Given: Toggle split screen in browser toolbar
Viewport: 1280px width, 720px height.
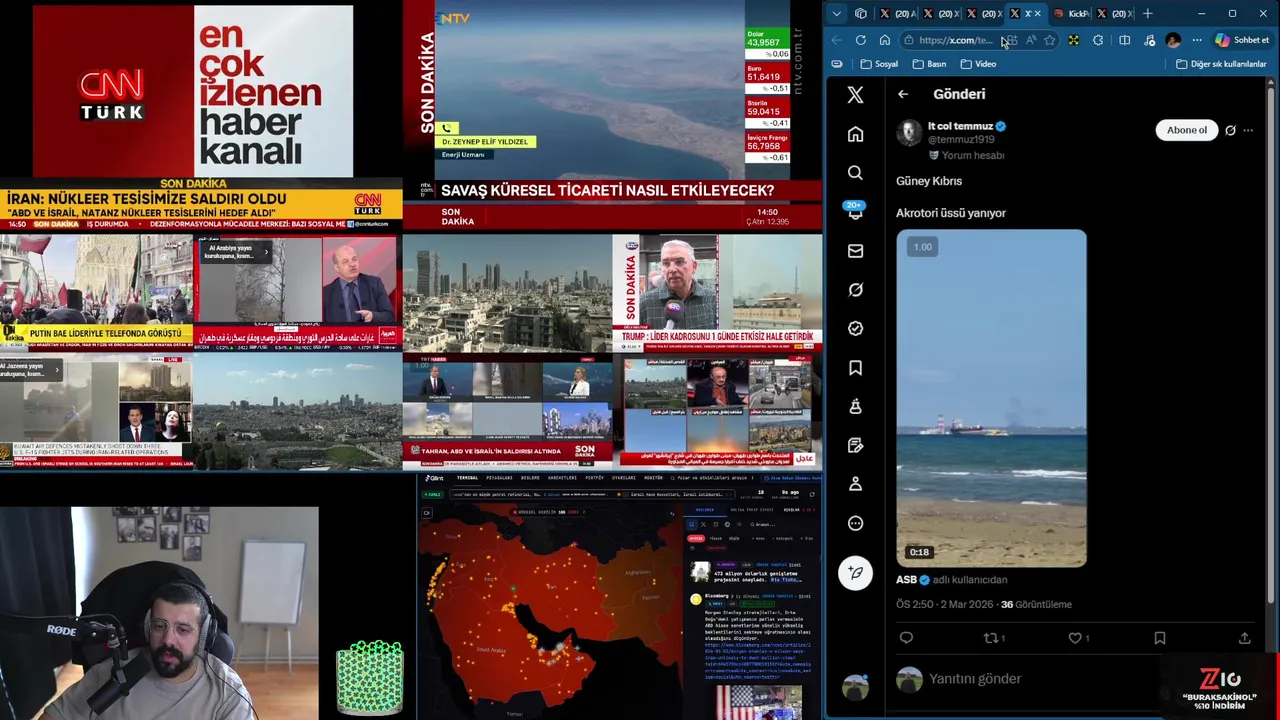Looking at the screenshot, I should click(1124, 40).
